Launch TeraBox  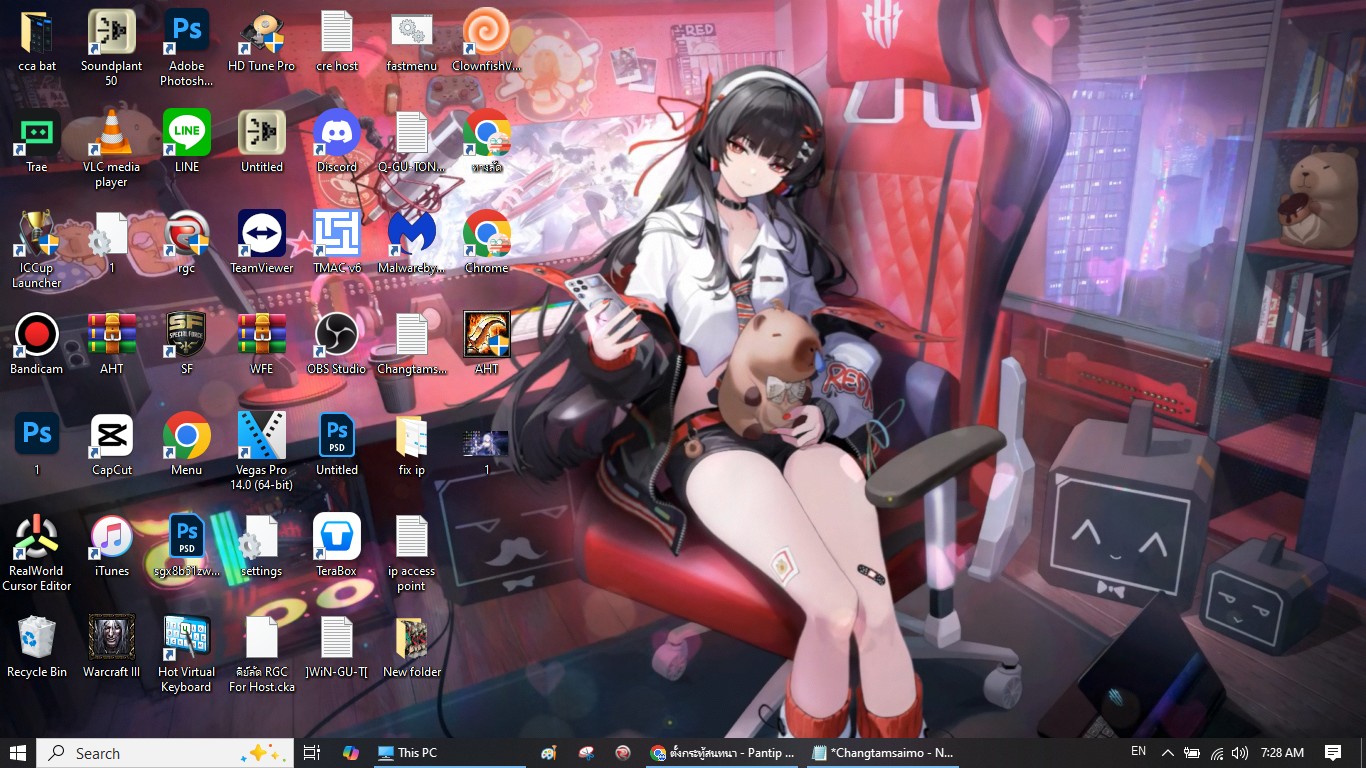337,546
